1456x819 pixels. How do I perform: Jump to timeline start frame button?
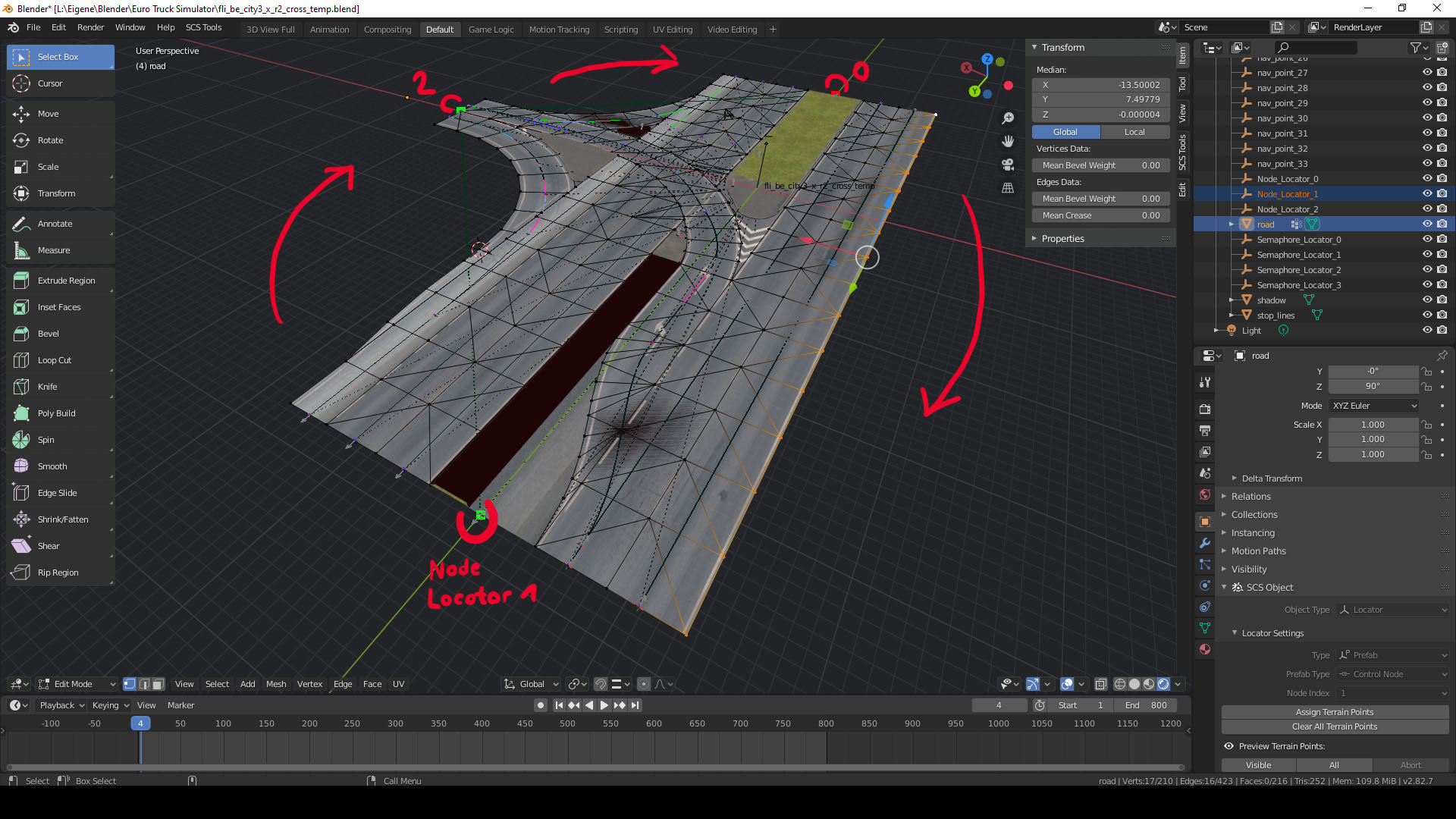coord(559,705)
